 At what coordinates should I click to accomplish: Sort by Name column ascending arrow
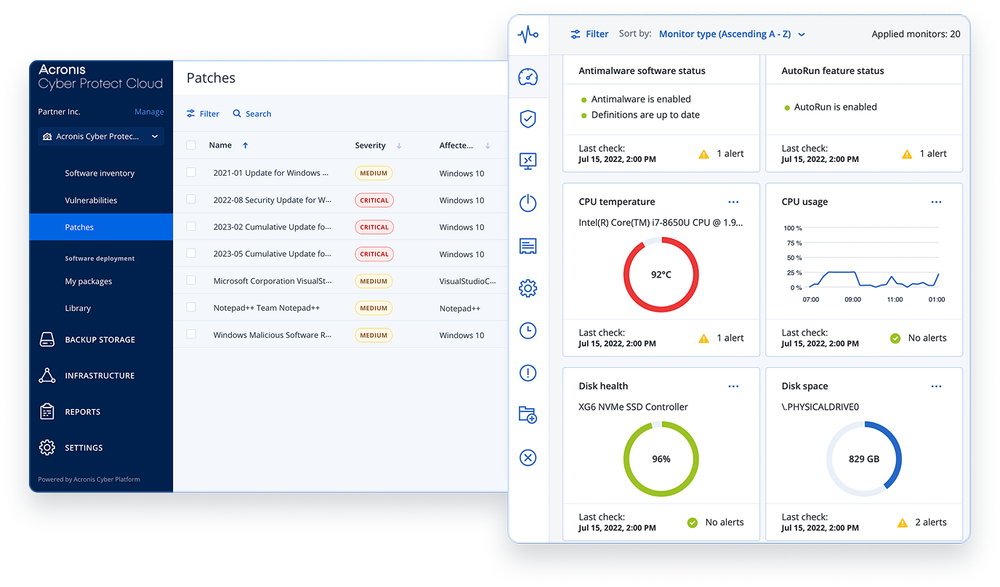tap(245, 145)
